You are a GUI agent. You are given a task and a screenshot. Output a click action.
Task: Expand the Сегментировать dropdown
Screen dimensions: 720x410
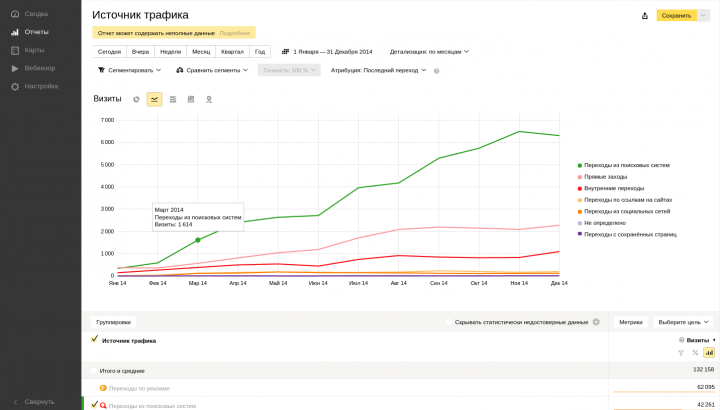pos(129,70)
